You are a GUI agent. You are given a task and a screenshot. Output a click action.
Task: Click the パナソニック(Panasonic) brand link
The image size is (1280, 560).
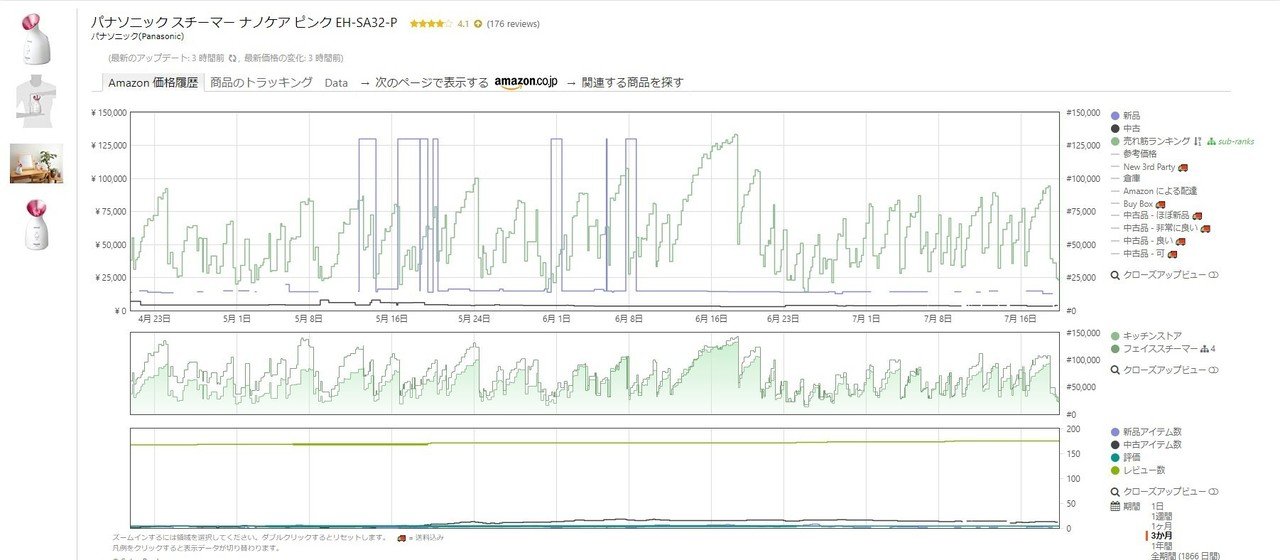click(136, 36)
